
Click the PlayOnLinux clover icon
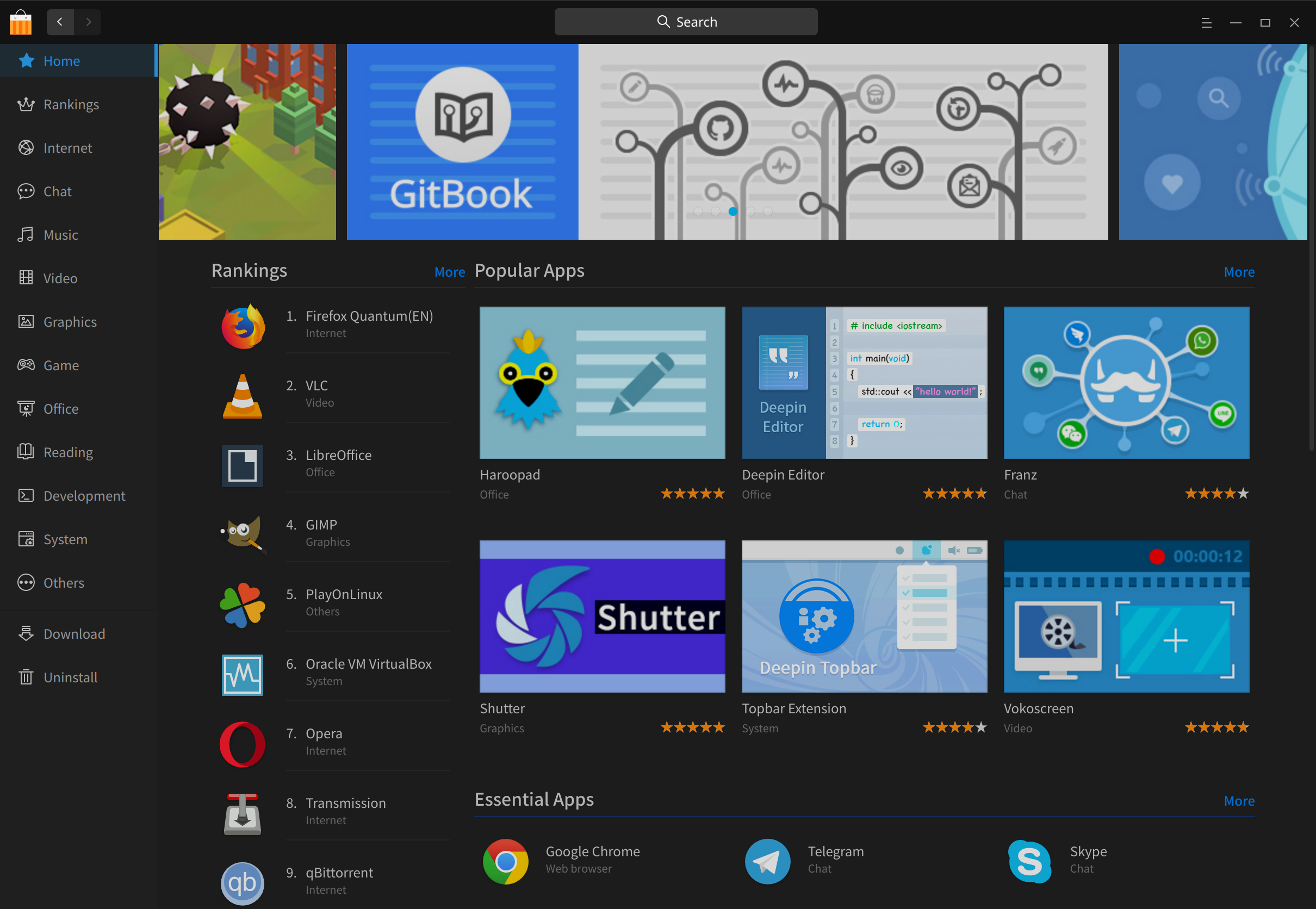[243, 605]
